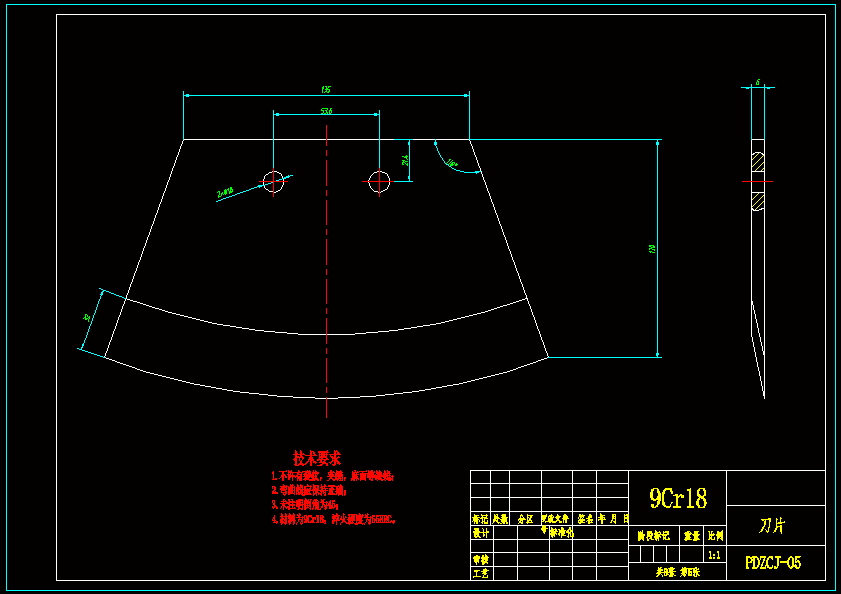This screenshot has height=594, width=841.
Task: Click the 9Cr18 material cell in title block
Action: 677,498
